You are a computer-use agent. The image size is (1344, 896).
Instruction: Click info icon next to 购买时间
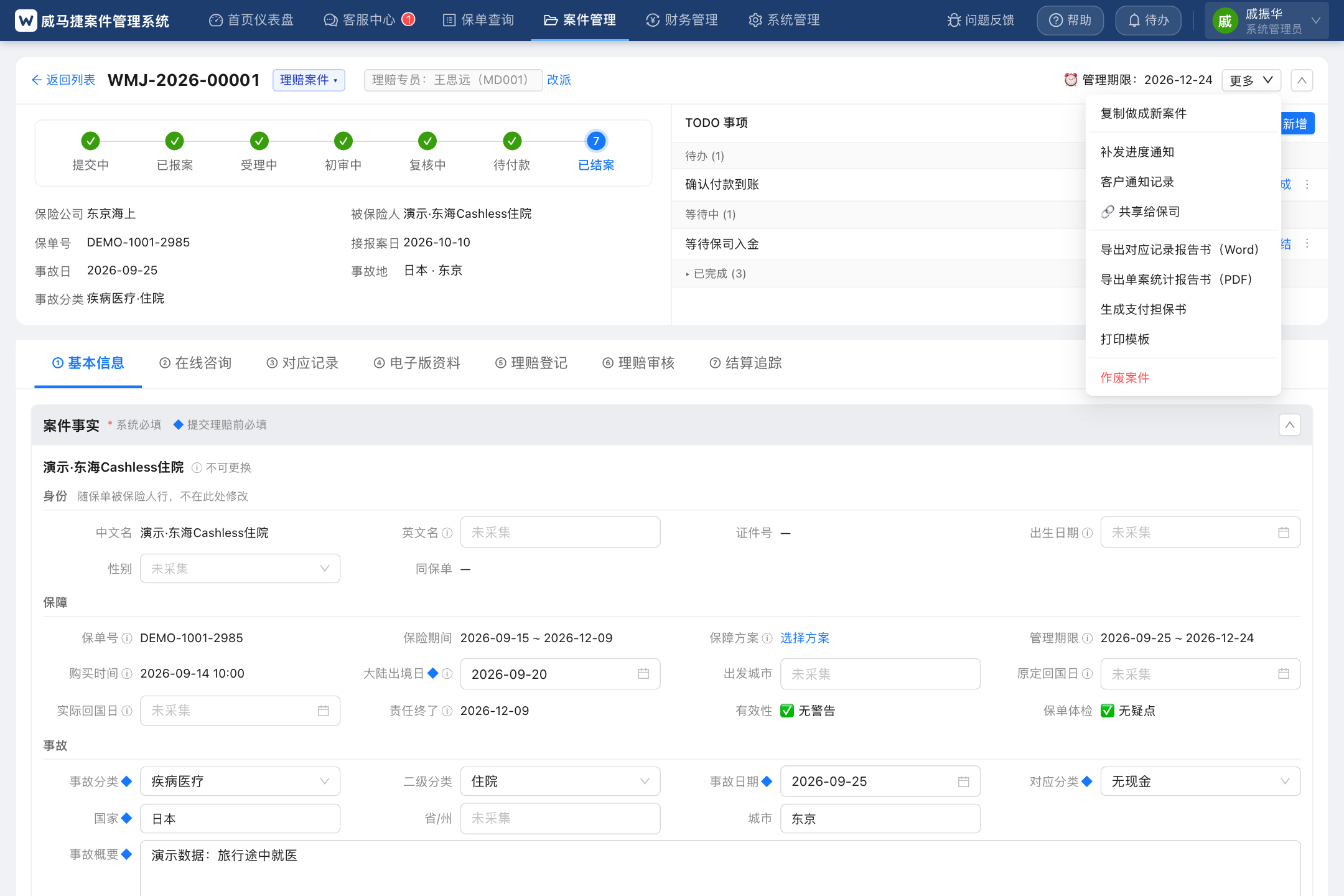point(127,674)
